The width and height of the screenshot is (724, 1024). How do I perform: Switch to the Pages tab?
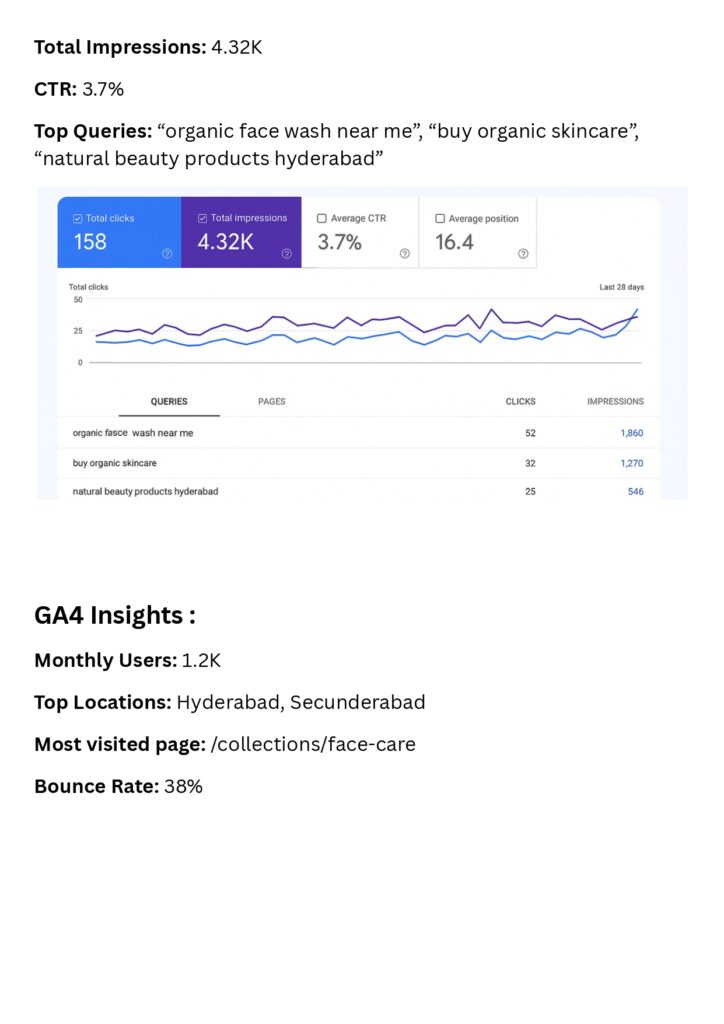271,402
